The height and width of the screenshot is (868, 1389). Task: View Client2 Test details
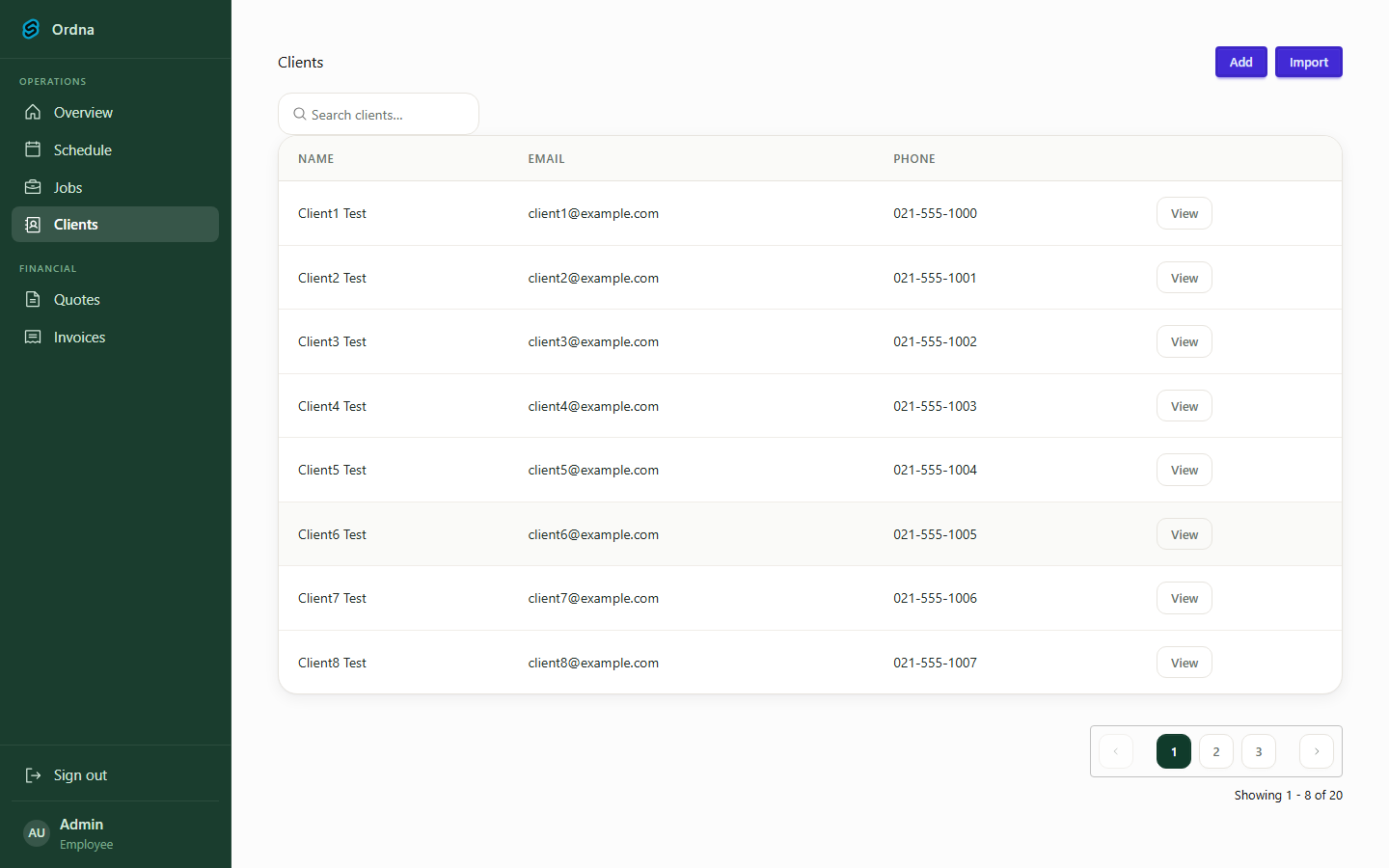coord(1185,278)
